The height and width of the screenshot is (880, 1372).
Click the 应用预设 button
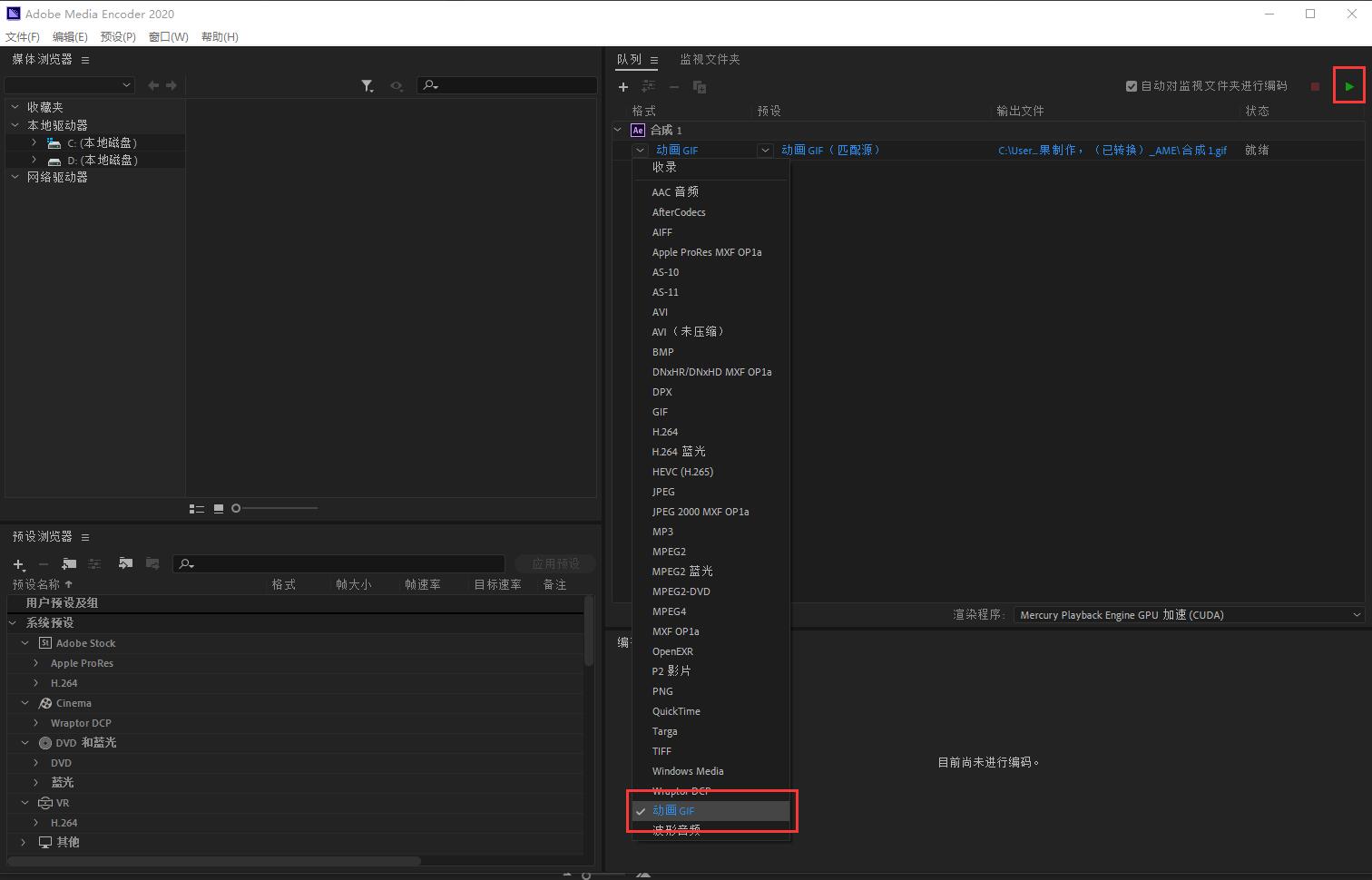click(555, 564)
